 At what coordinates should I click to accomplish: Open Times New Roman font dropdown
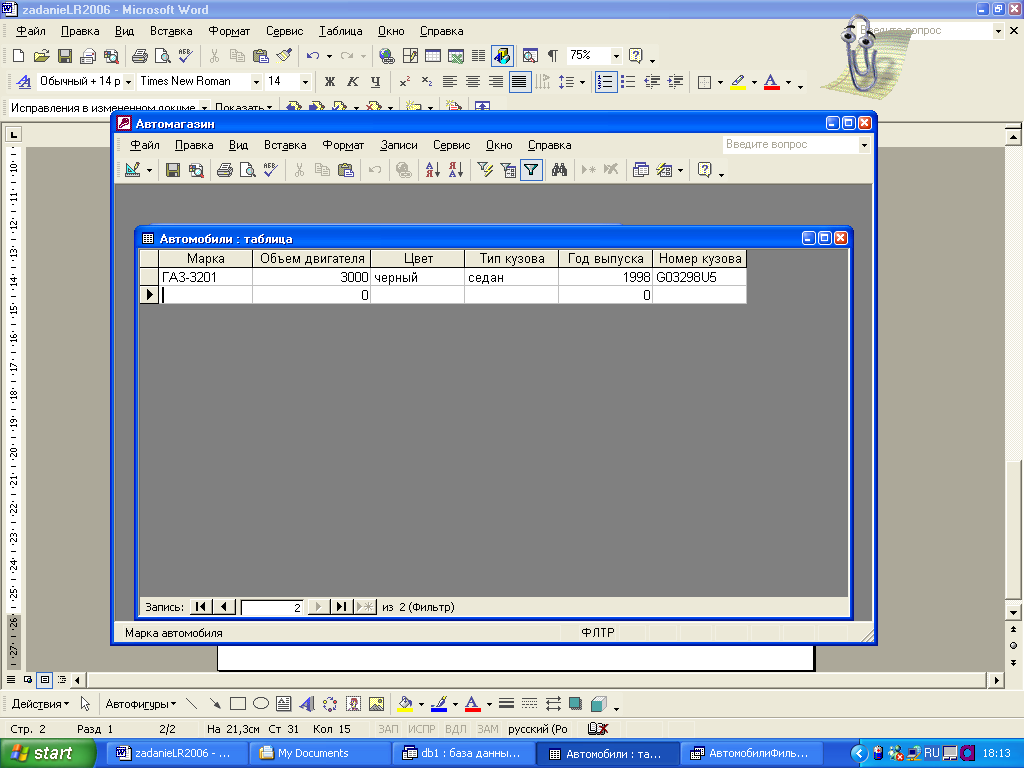[x=256, y=82]
